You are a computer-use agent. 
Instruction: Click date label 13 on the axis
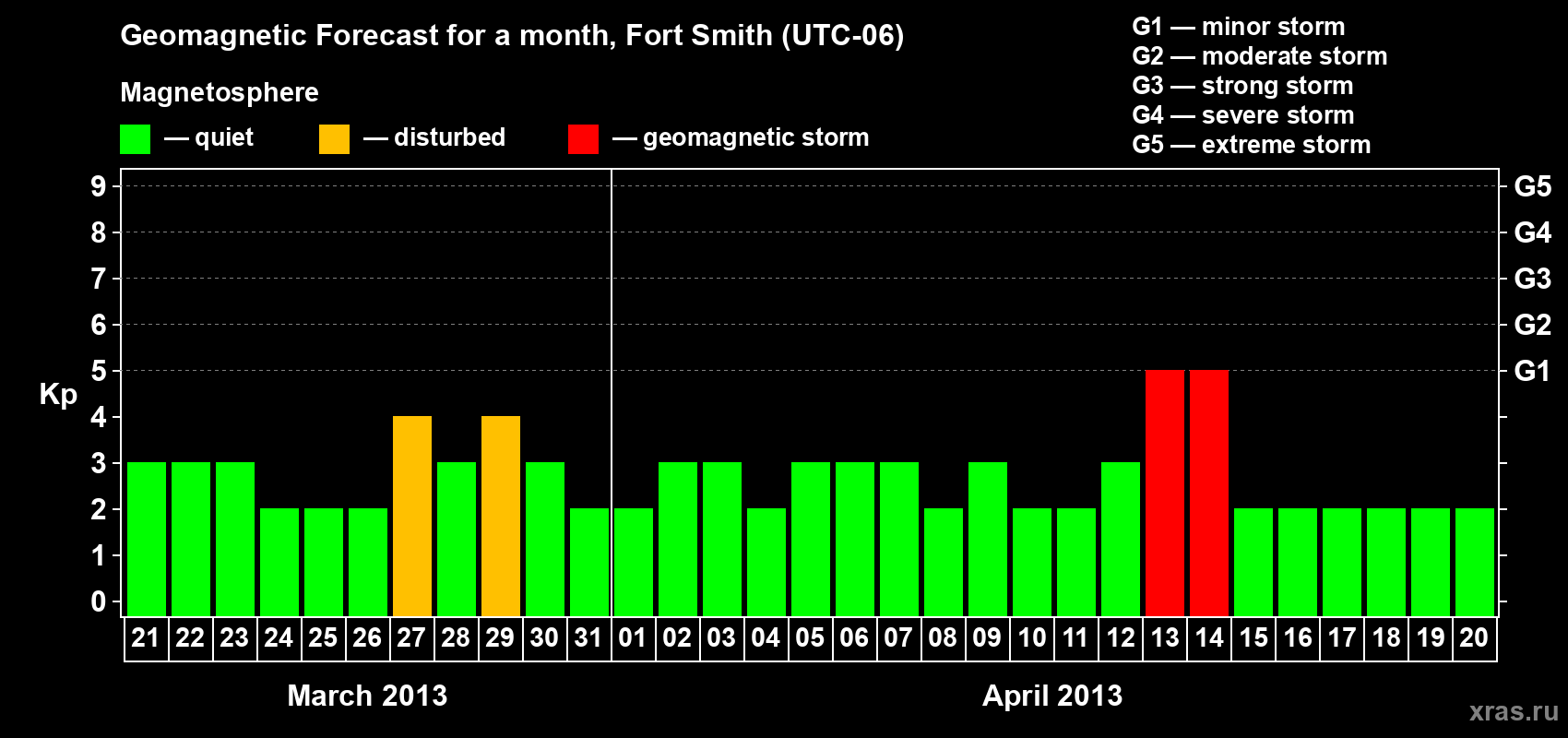1164,637
